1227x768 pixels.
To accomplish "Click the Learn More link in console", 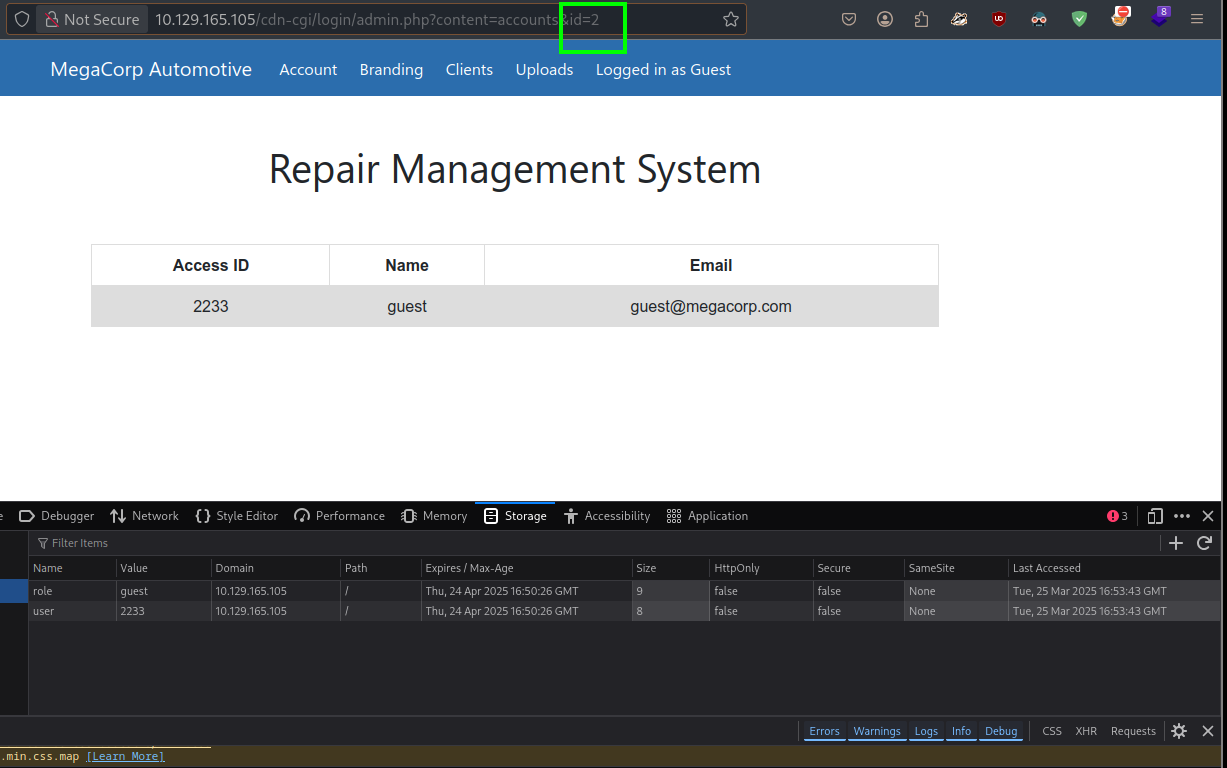I will tap(126, 756).
